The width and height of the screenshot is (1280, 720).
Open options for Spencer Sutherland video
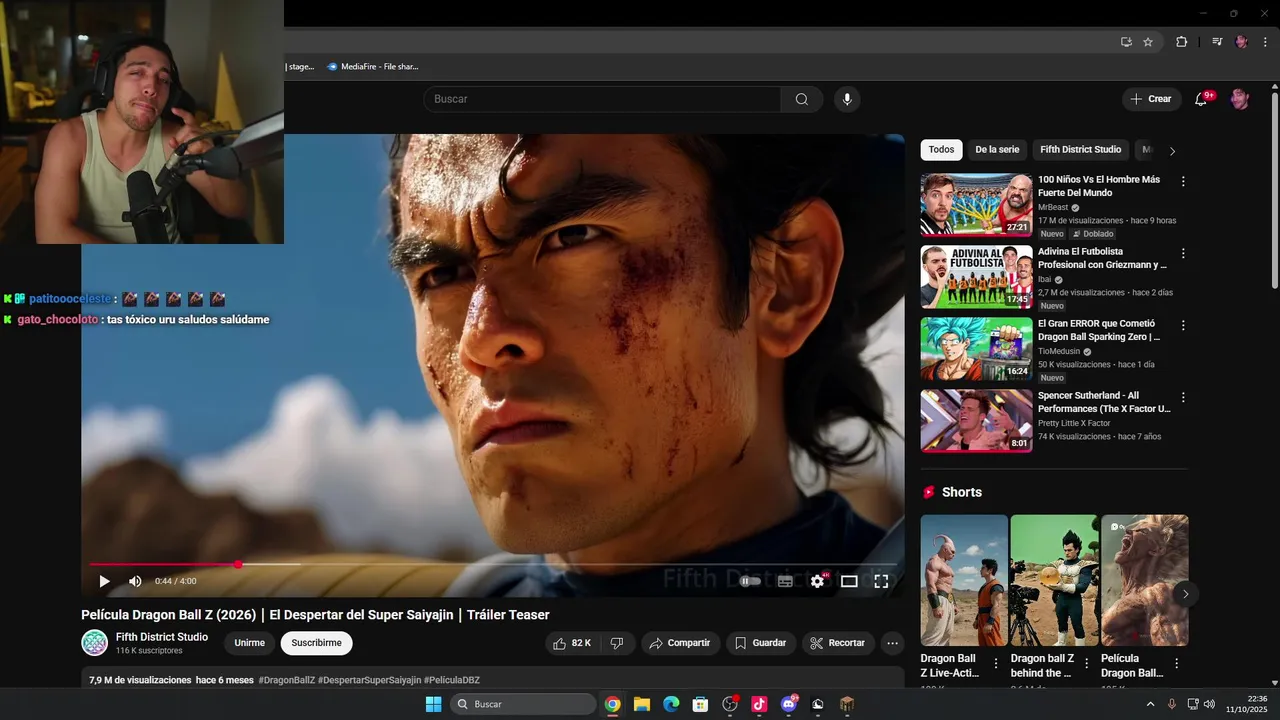[1183, 398]
